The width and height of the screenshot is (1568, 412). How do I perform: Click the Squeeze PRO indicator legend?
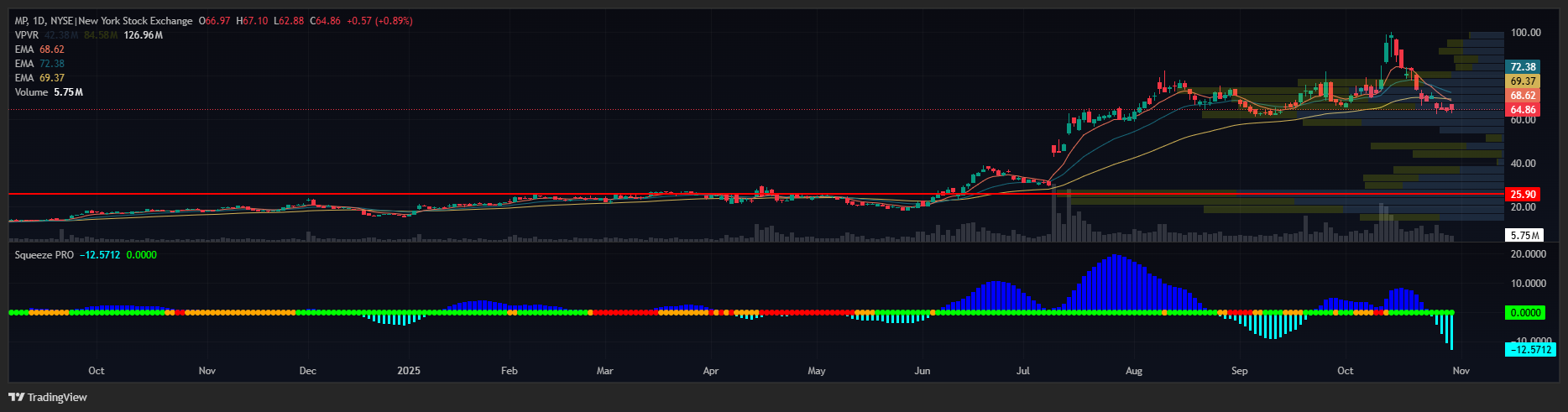(44, 255)
